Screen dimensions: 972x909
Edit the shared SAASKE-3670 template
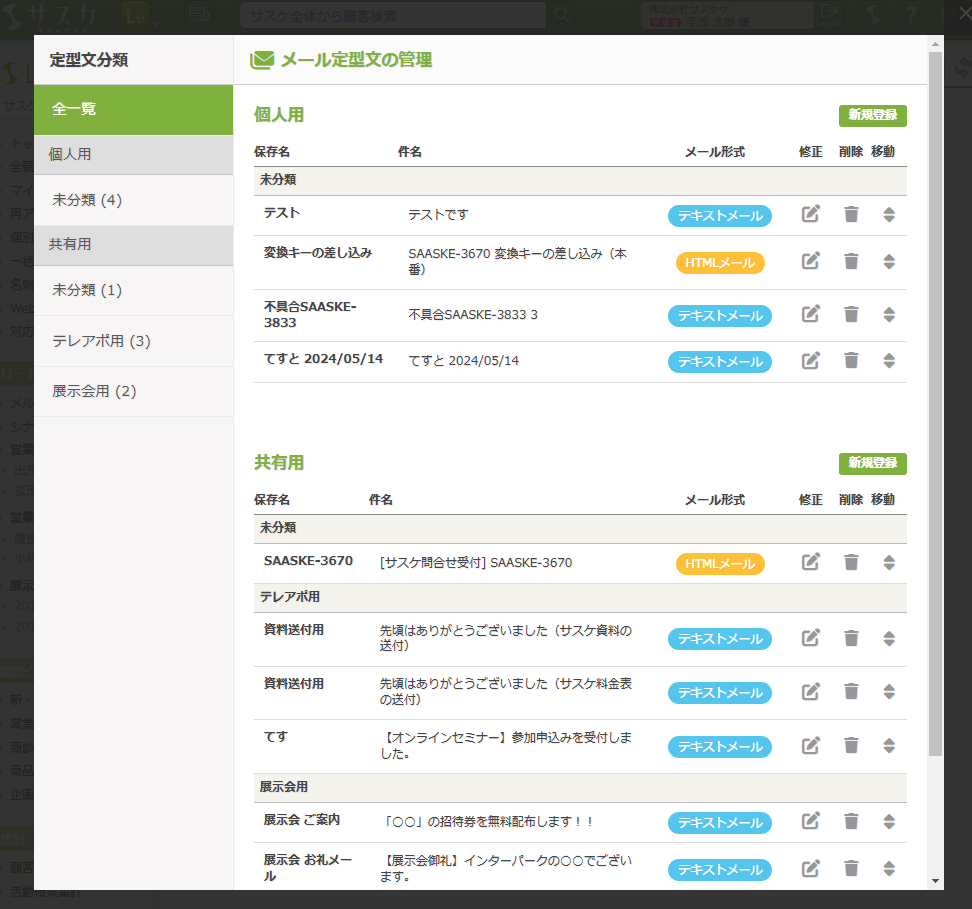pos(811,562)
